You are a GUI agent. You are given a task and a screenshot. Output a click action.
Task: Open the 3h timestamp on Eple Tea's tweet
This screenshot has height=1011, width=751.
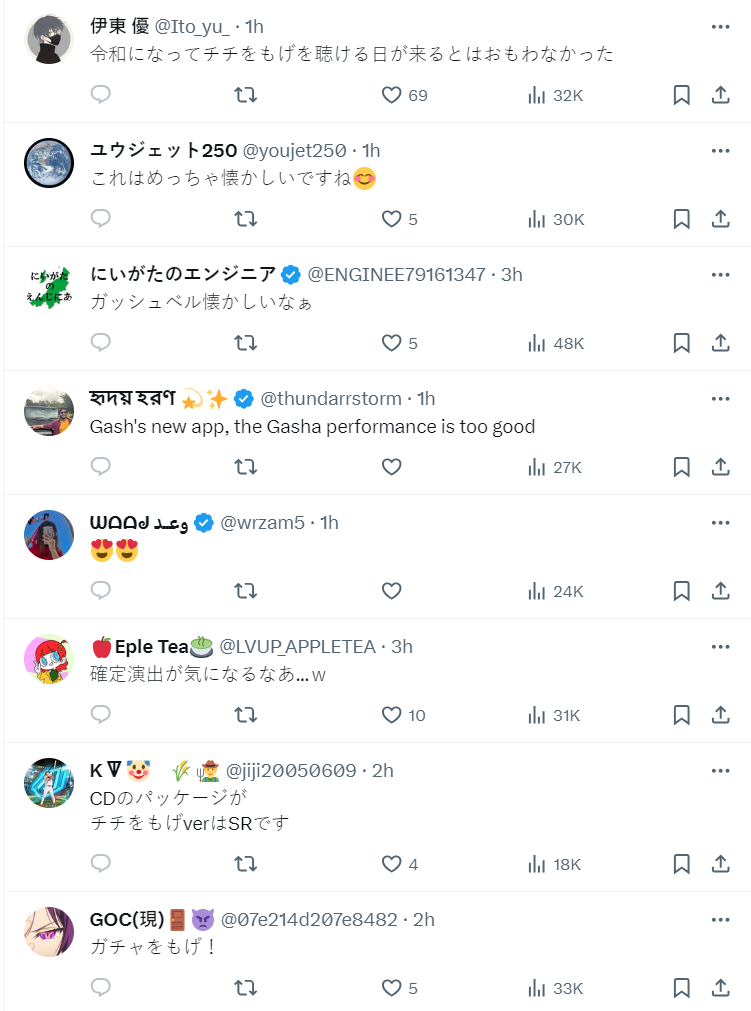[402, 646]
